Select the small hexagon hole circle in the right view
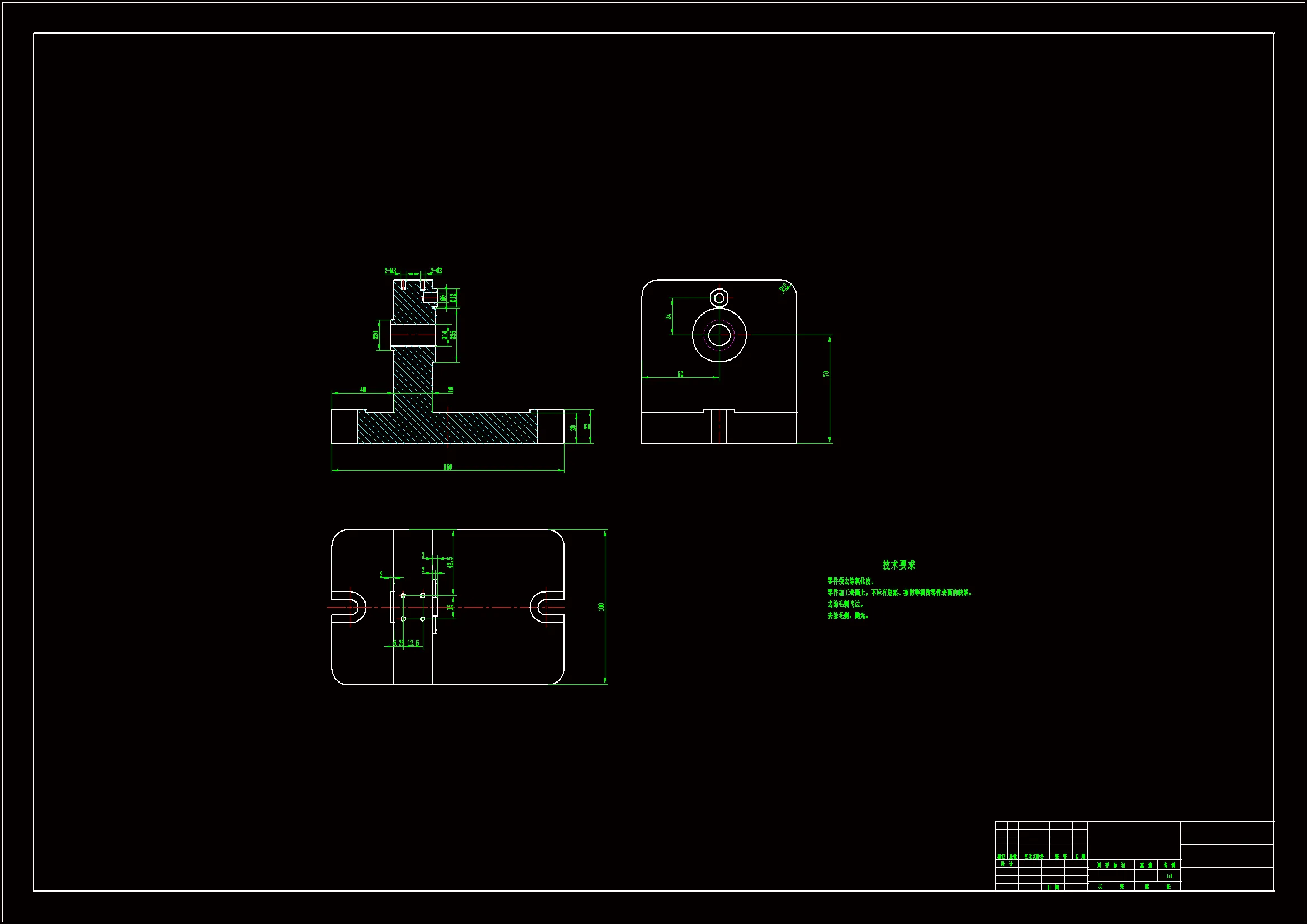The width and height of the screenshot is (1307, 924). (719, 297)
